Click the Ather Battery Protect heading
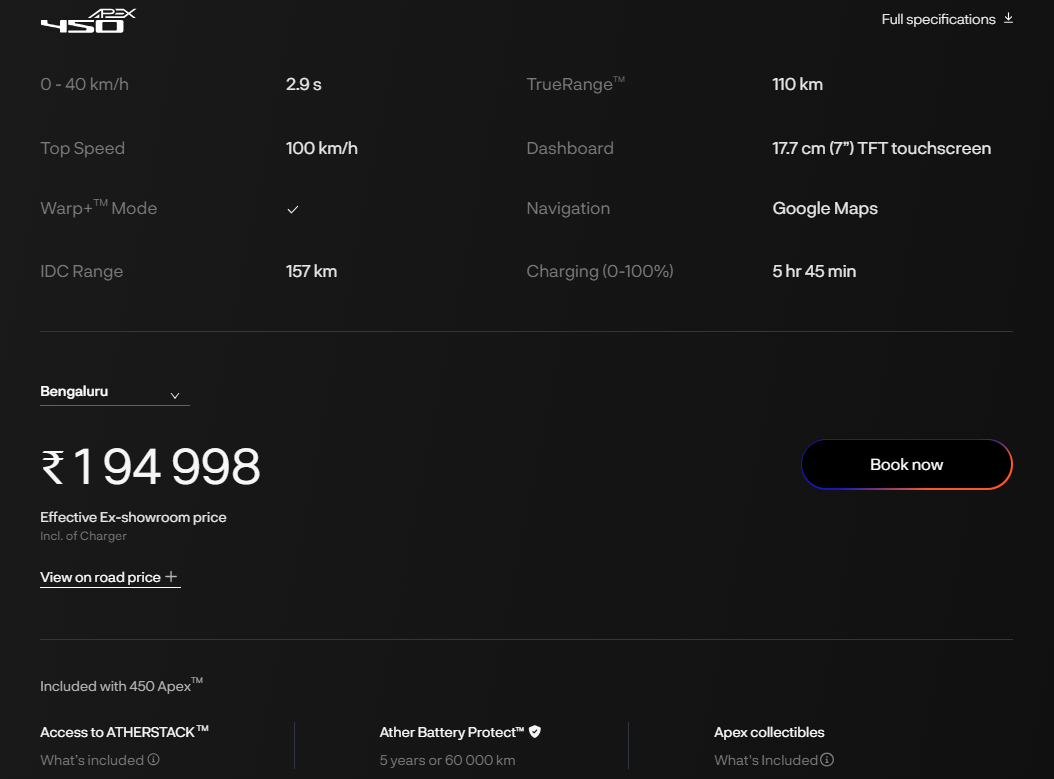 coord(452,733)
